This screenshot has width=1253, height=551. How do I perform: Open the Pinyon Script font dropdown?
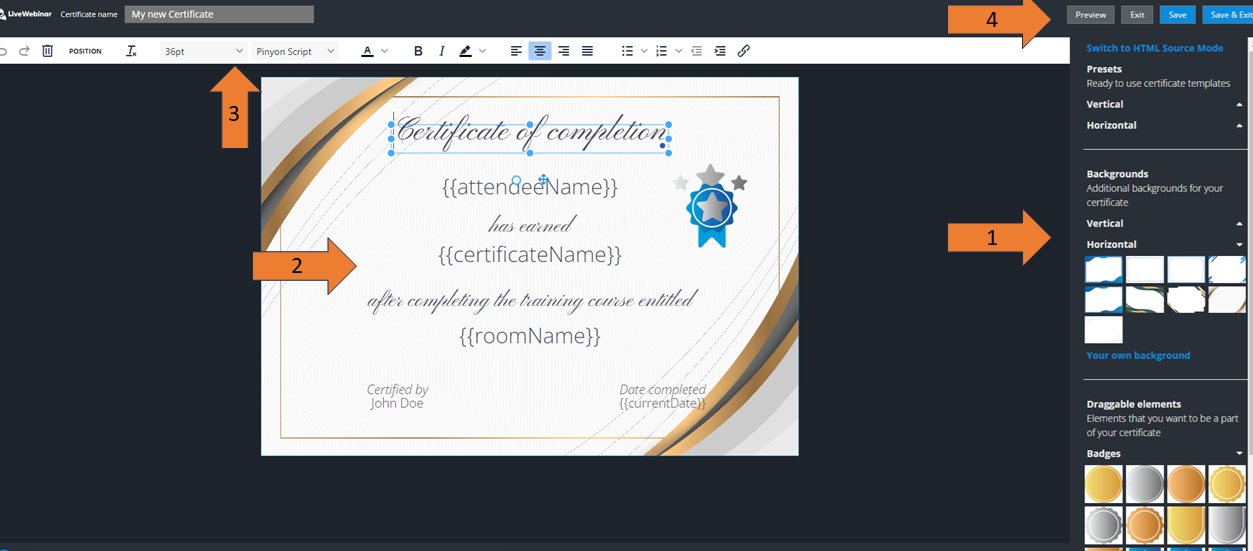(295, 51)
